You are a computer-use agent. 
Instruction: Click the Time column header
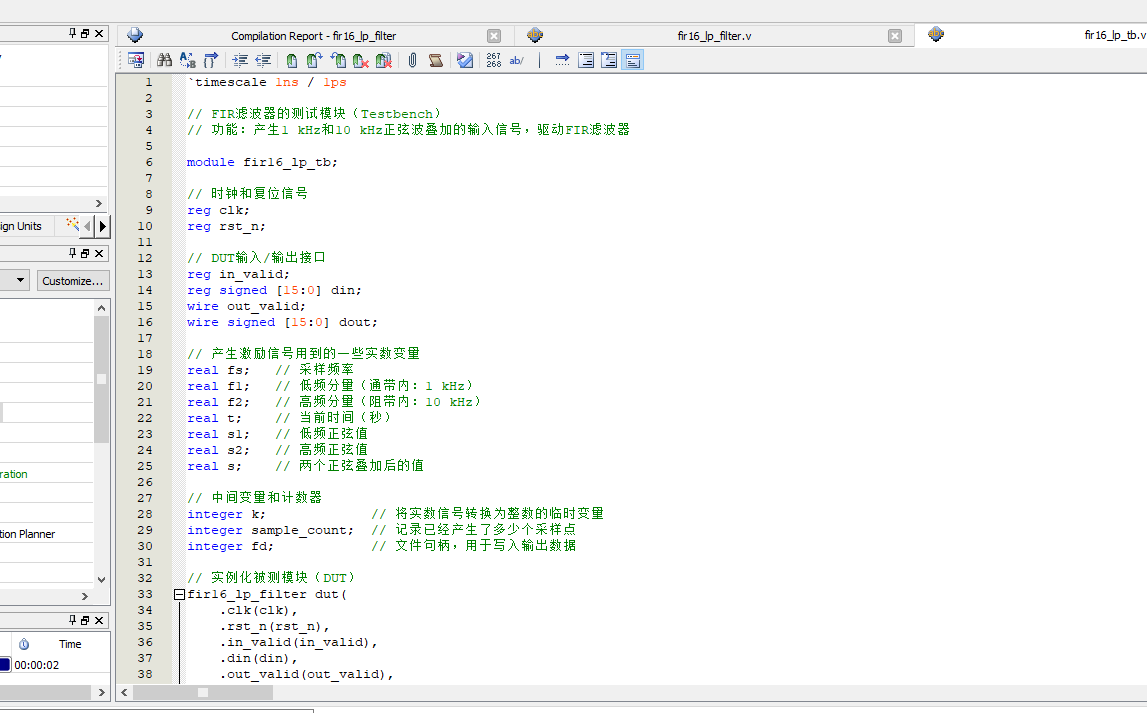click(x=70, y=644)
